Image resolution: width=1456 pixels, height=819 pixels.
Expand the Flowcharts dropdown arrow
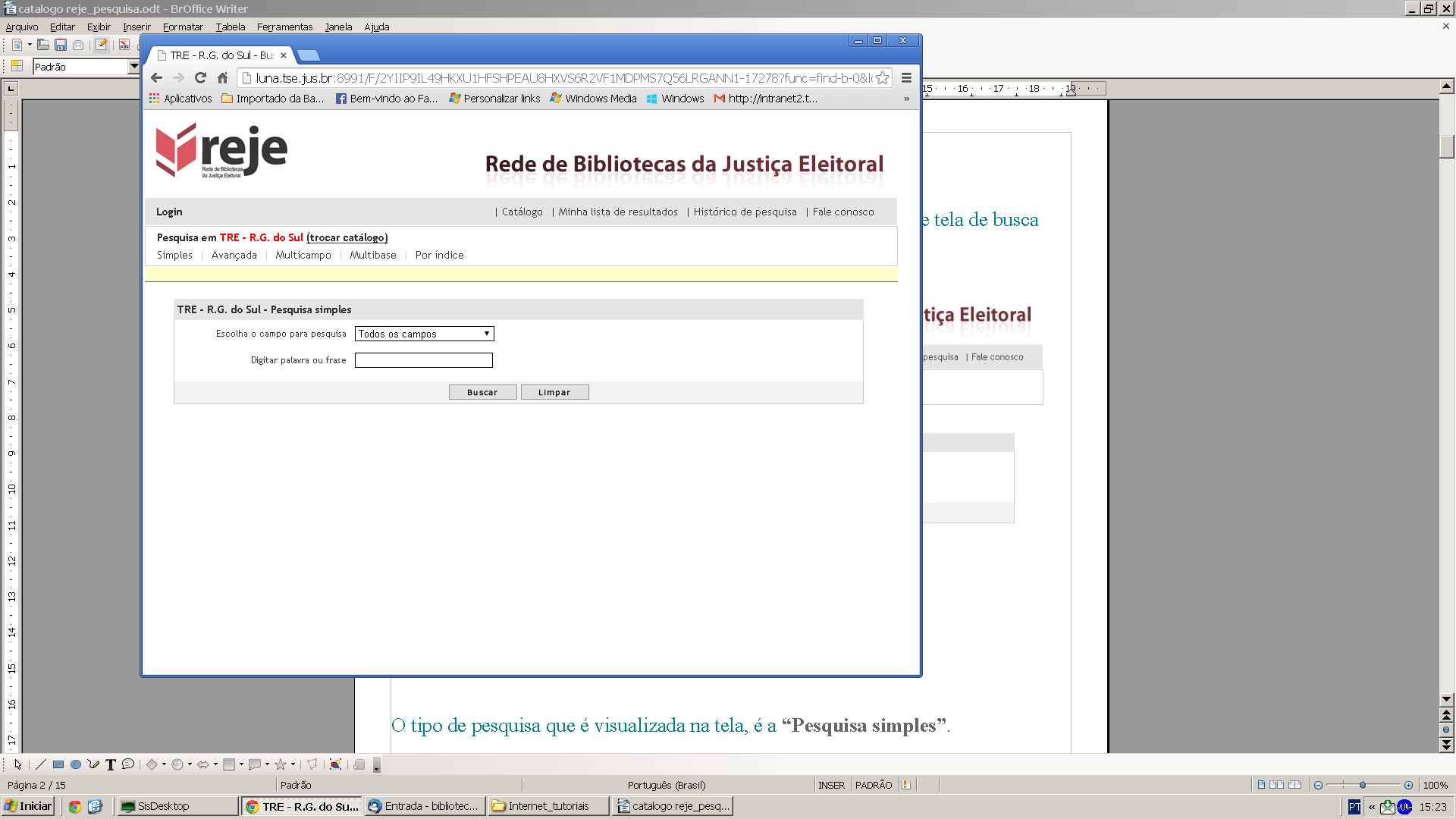(241, 764)
